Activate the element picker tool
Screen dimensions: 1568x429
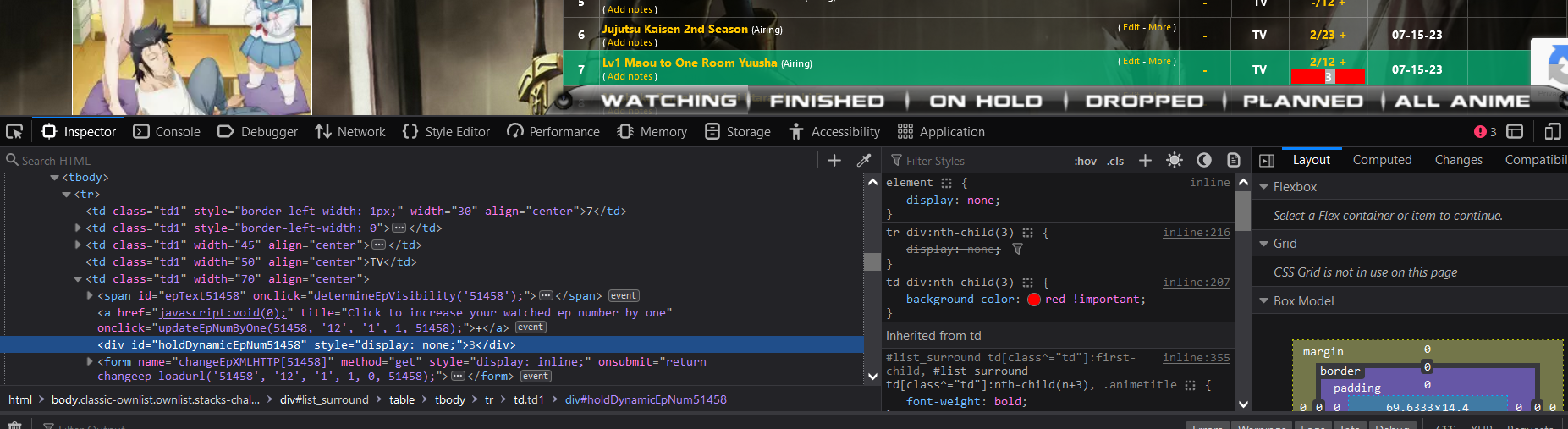(x=14, y=131)
